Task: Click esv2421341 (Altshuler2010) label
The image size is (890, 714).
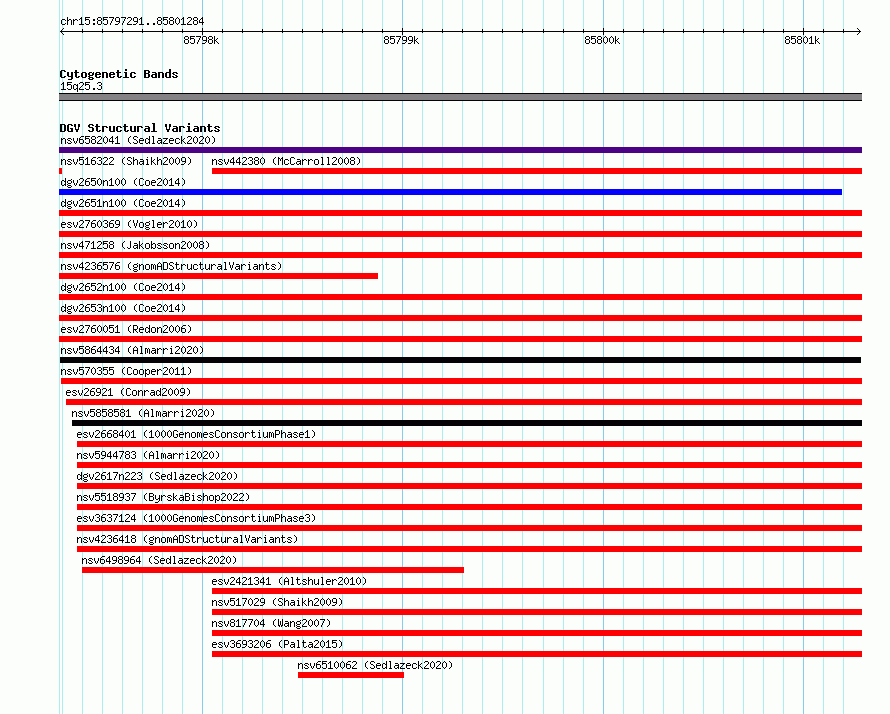Action: 289,581
